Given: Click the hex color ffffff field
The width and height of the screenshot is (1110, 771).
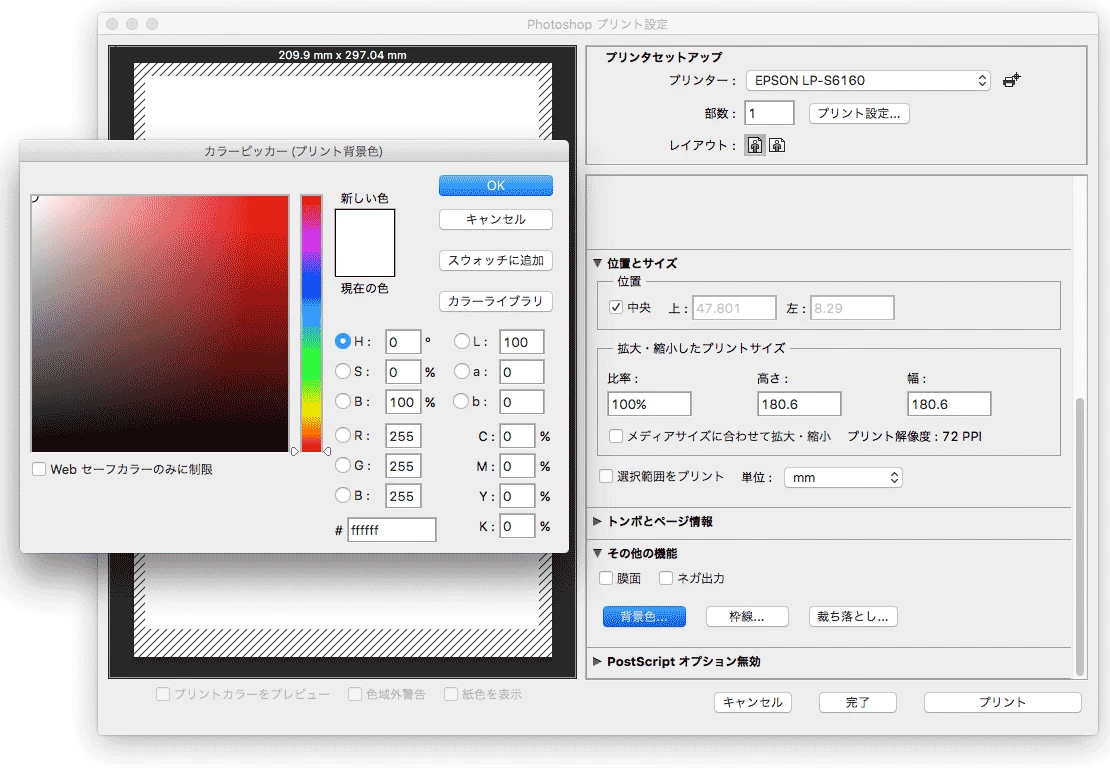Looking at the screenshot, I should click(391, 530).
